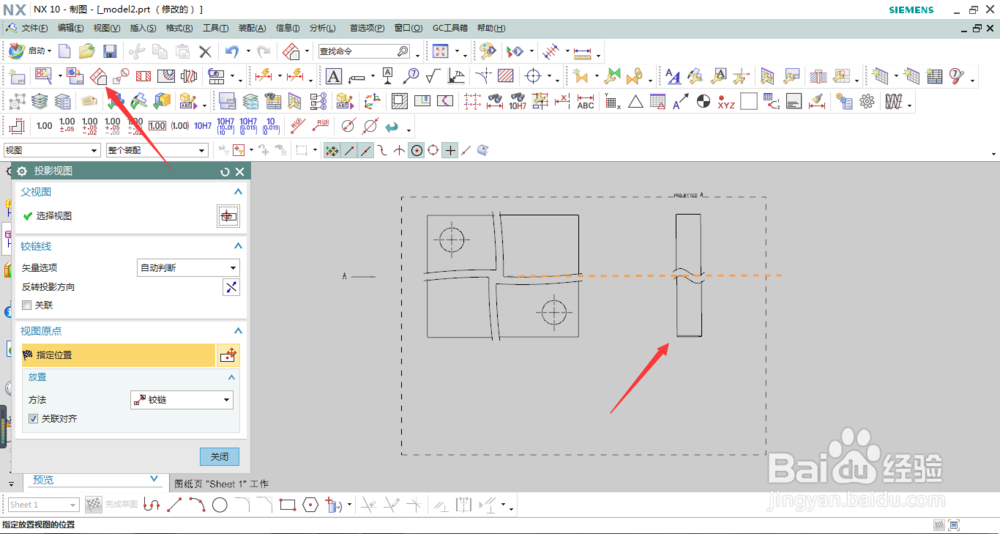Click the Surface Finish symbol icon

432,77
